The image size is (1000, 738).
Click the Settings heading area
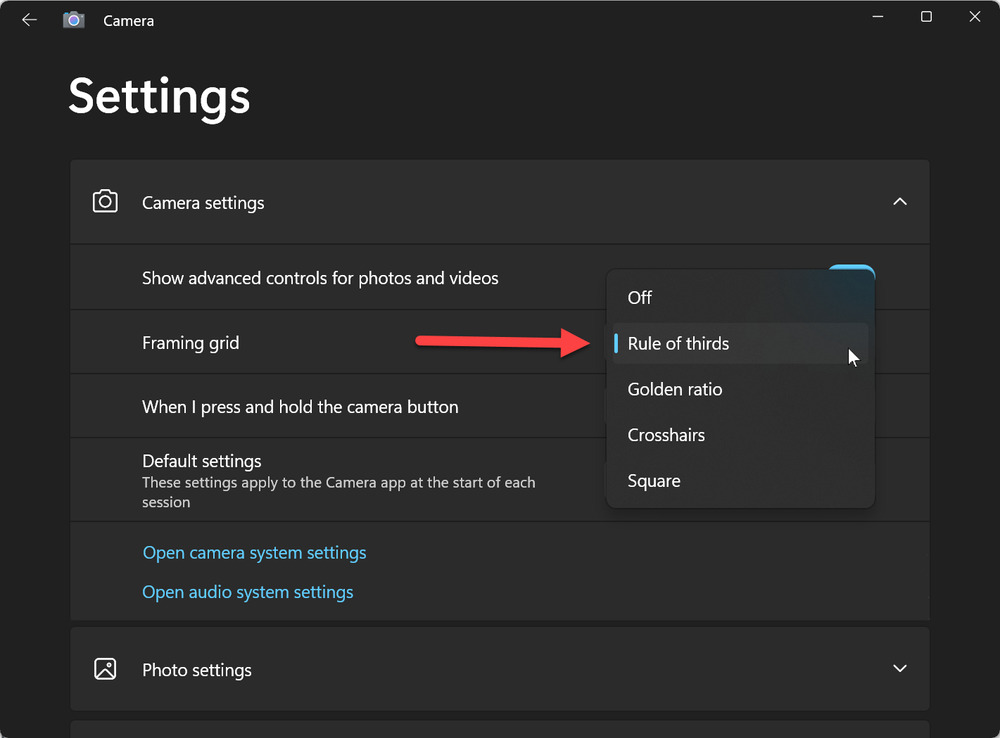(x=158, y=96)
